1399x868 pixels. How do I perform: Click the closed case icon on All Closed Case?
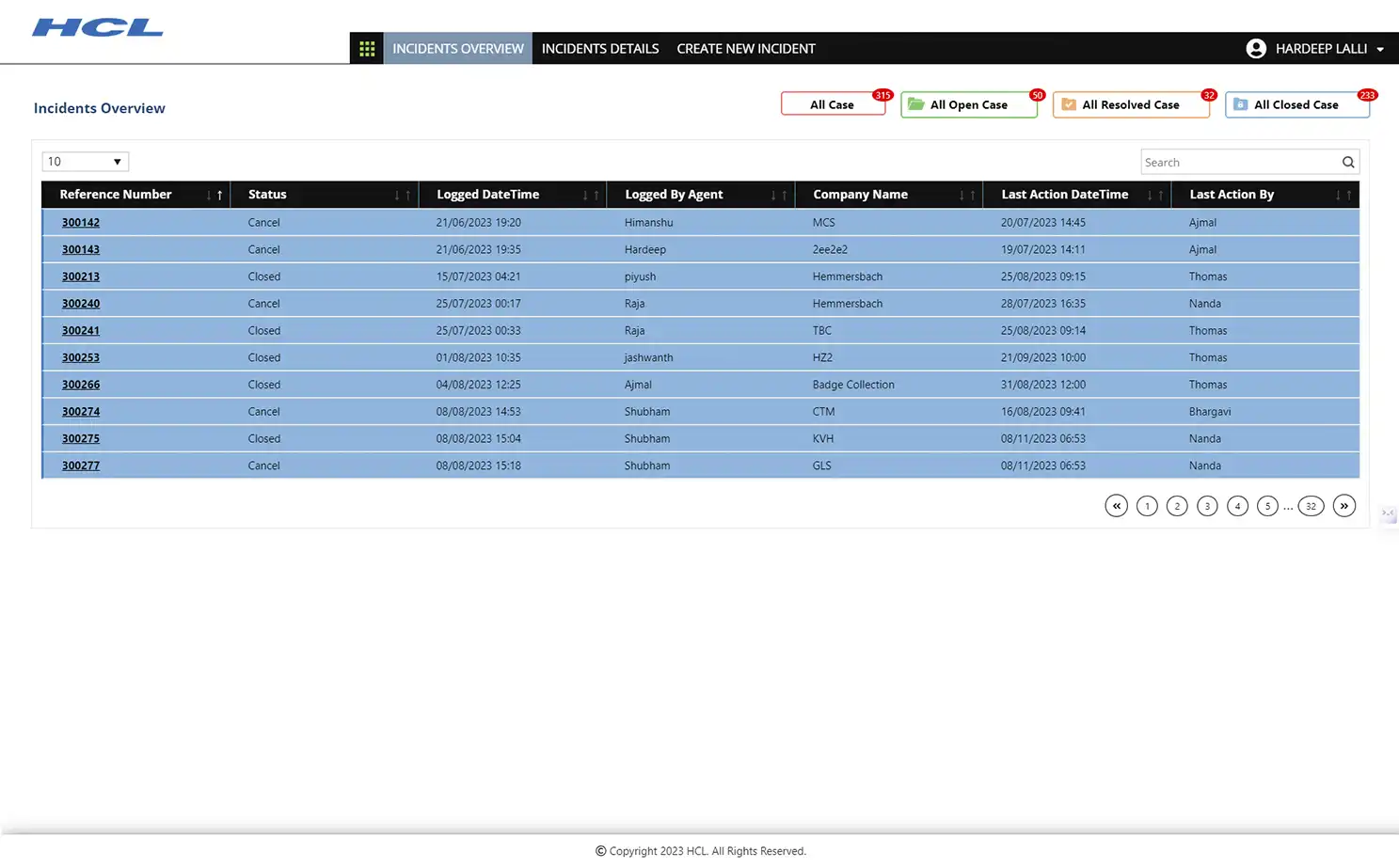coord(1238,104)
